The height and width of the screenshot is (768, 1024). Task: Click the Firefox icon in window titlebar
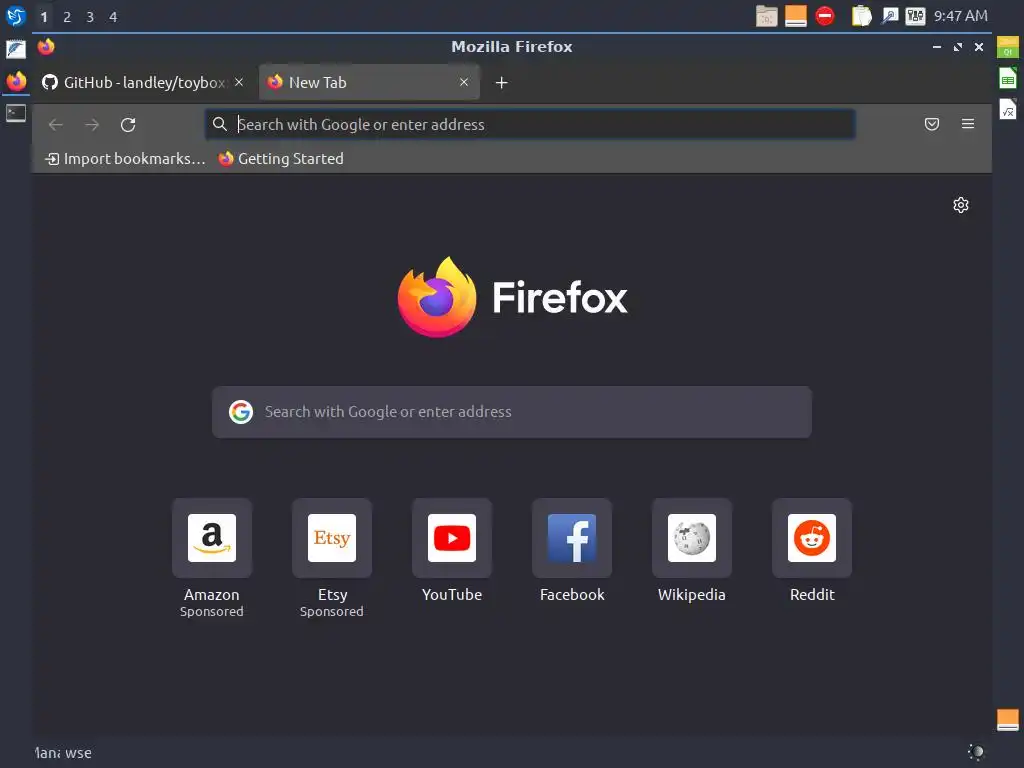(x=46, y=47)
